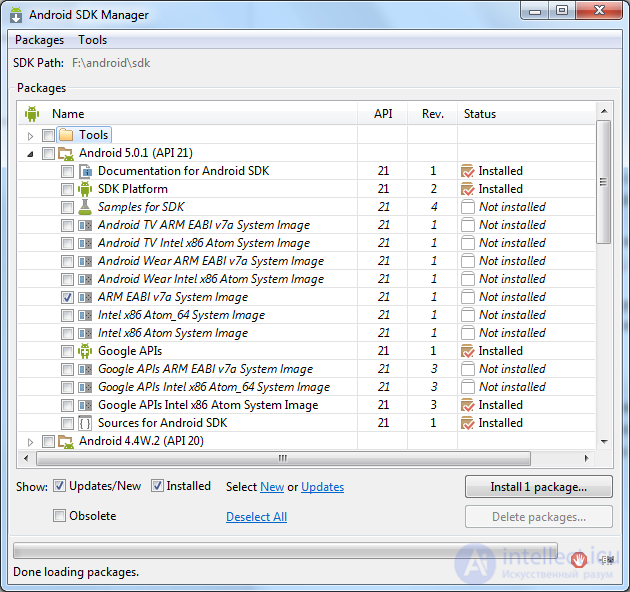The image size is (630, 592).
Task: Toggle the Updates/New show filter checkbox
Action: 59,486
